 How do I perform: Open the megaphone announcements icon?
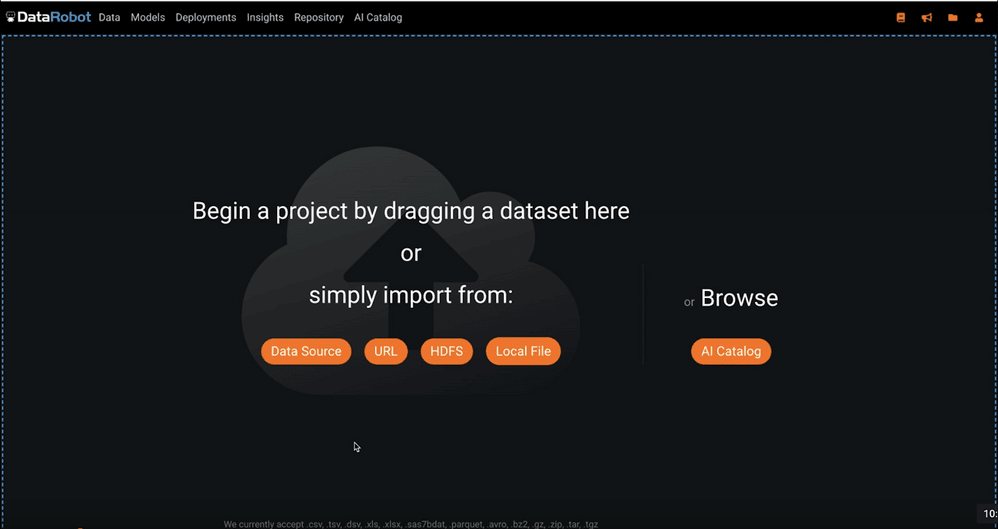[927, 18]
